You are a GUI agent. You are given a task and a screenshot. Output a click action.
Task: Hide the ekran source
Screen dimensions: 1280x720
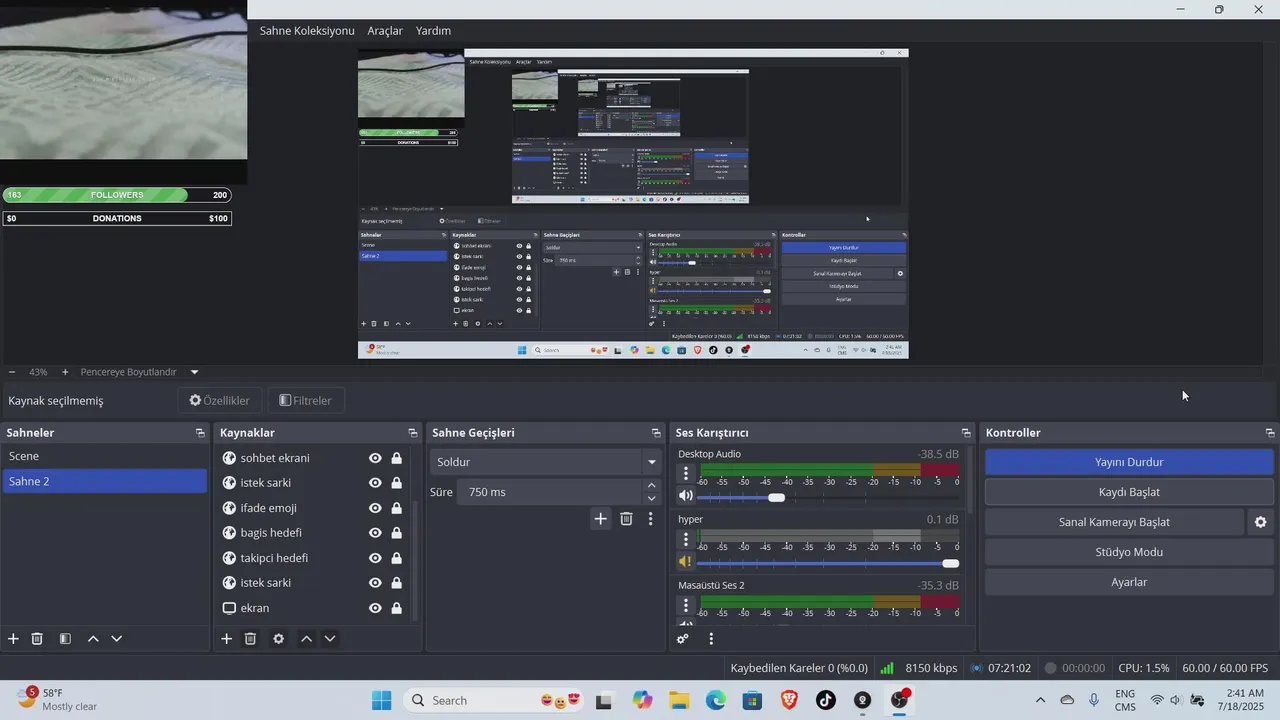coord(375,608)
